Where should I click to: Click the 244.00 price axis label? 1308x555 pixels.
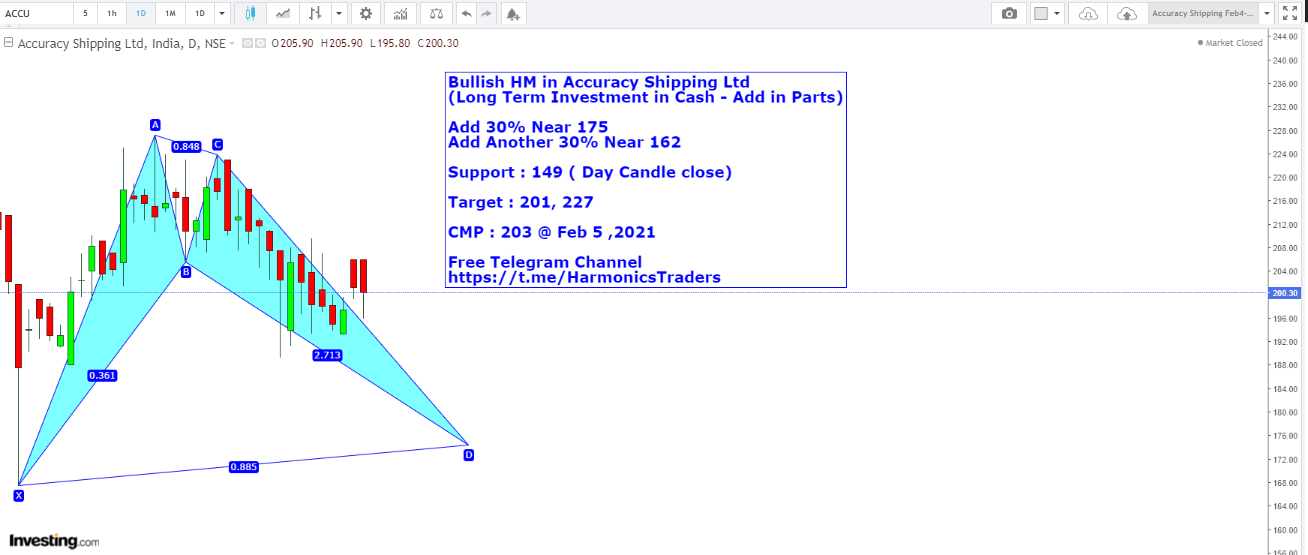pyautogui.click(x=1285, y=37)
